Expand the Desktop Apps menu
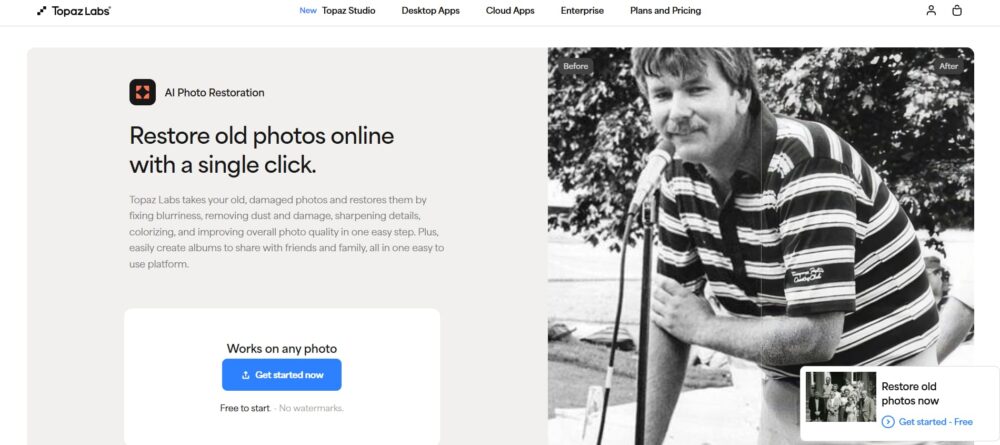 click(x=431, y=11)
